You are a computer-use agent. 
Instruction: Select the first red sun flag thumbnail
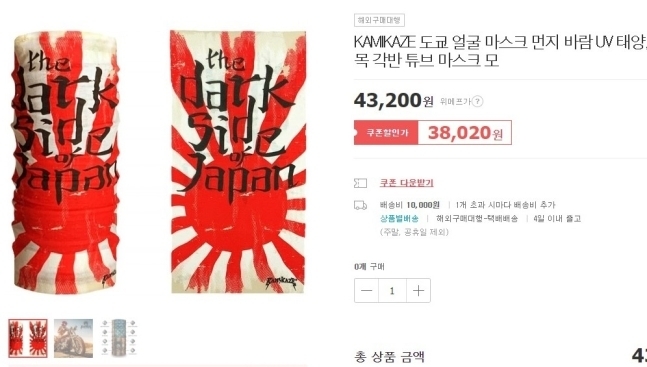click(x=28, y=338)
